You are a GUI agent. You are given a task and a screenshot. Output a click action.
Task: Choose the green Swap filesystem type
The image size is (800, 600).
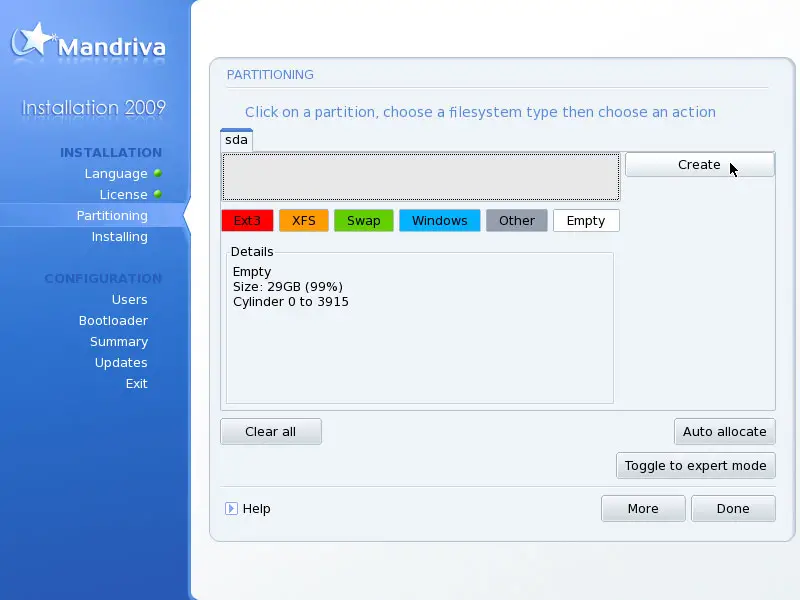364,220
